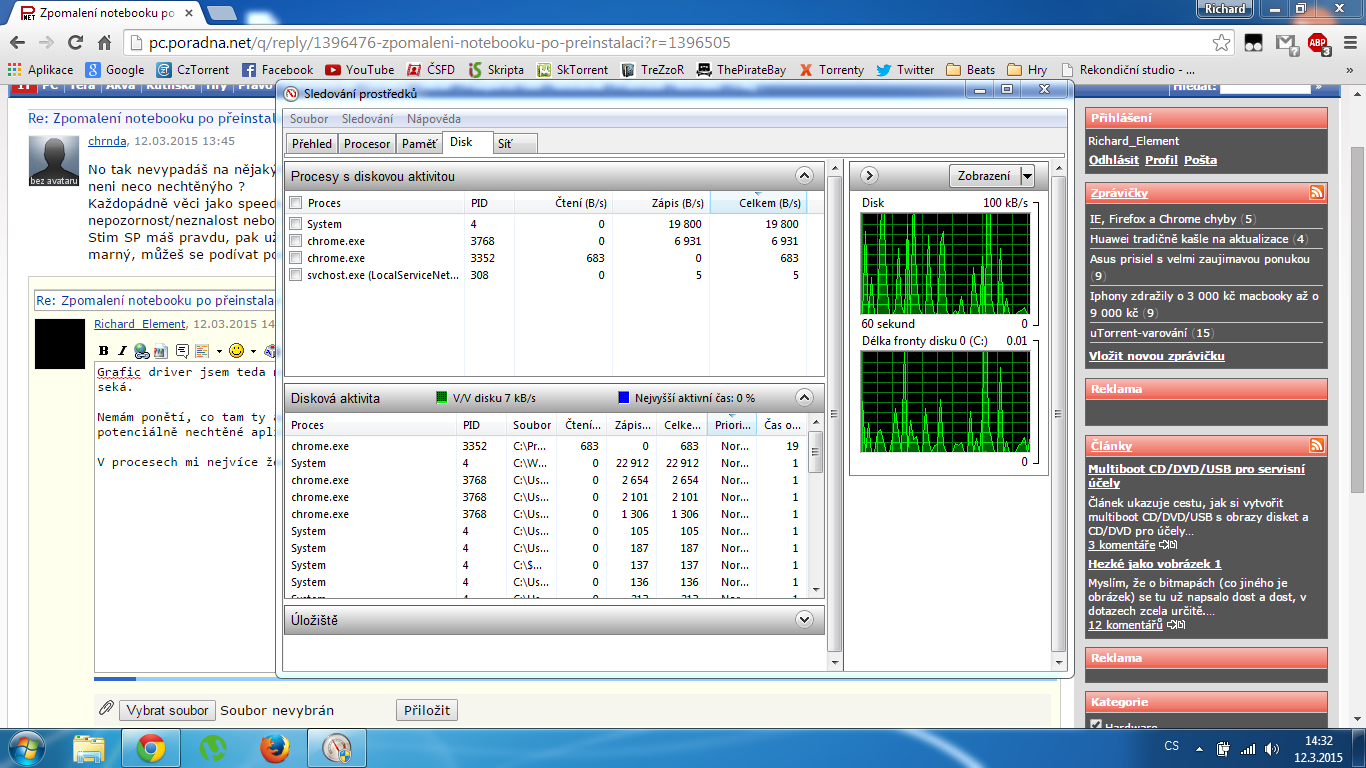The height and width of the screenshot is (768, 1366).
Task: Toggle the select-all checkbox beside Proces header
Action: coord(295,203)
